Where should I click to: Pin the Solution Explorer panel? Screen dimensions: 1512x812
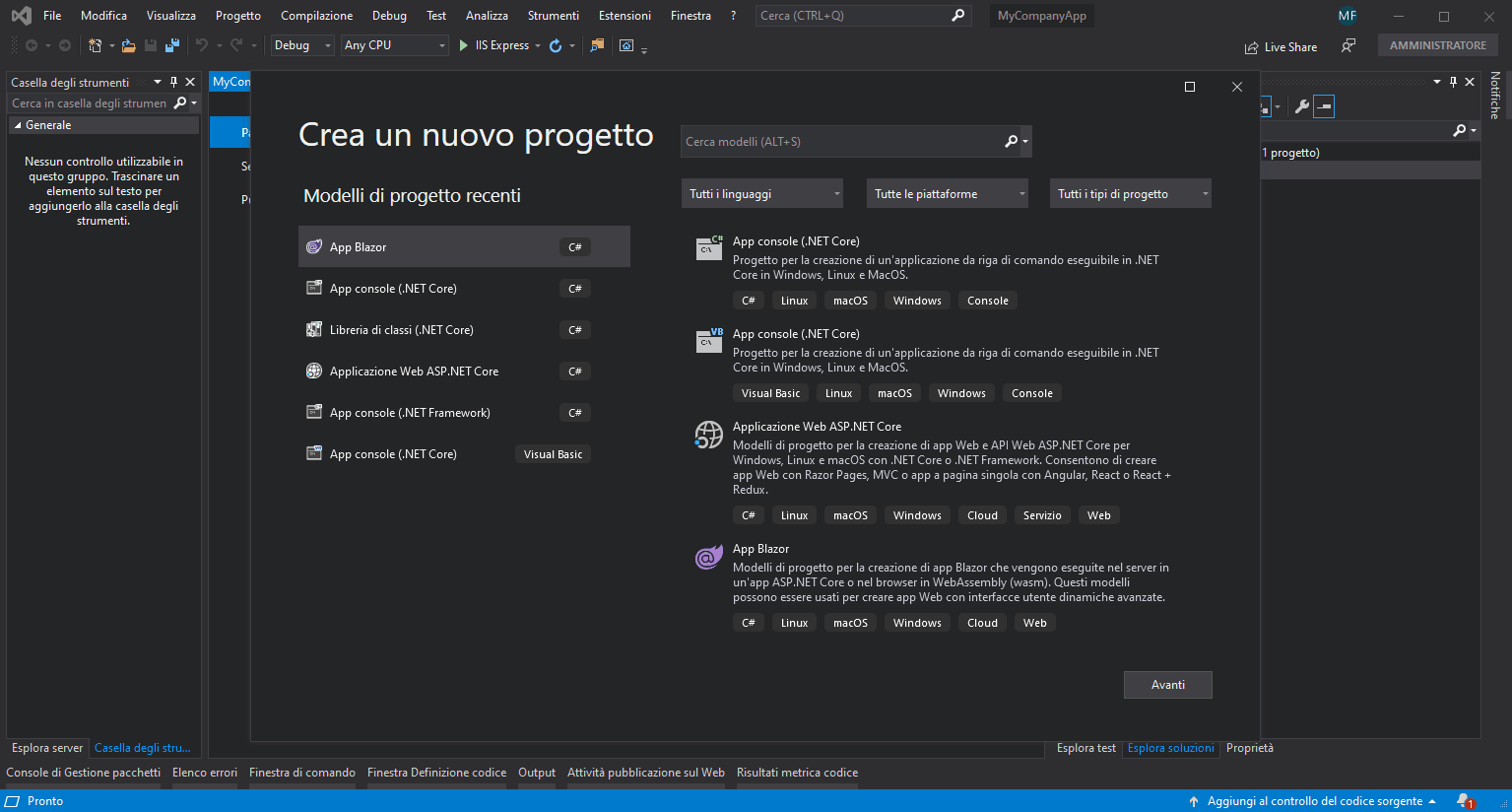pyautogui.click(x=1453, y=82)
